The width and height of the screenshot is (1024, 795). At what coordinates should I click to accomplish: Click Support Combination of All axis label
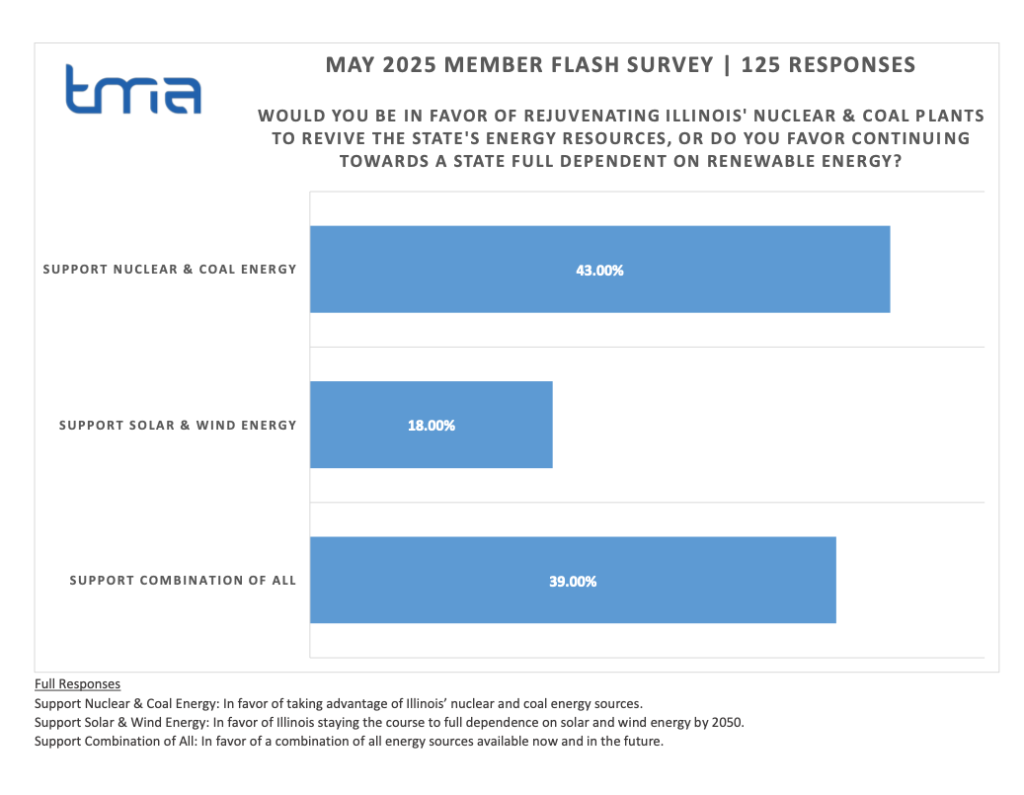[183, 580]
